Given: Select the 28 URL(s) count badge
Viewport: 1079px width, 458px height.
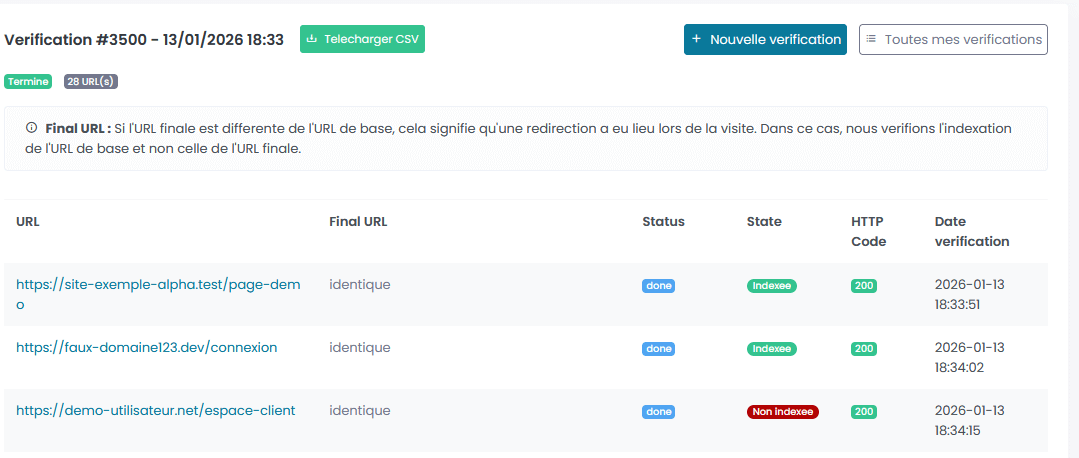Looking at the screenshot, I should (x=91, y=82).
